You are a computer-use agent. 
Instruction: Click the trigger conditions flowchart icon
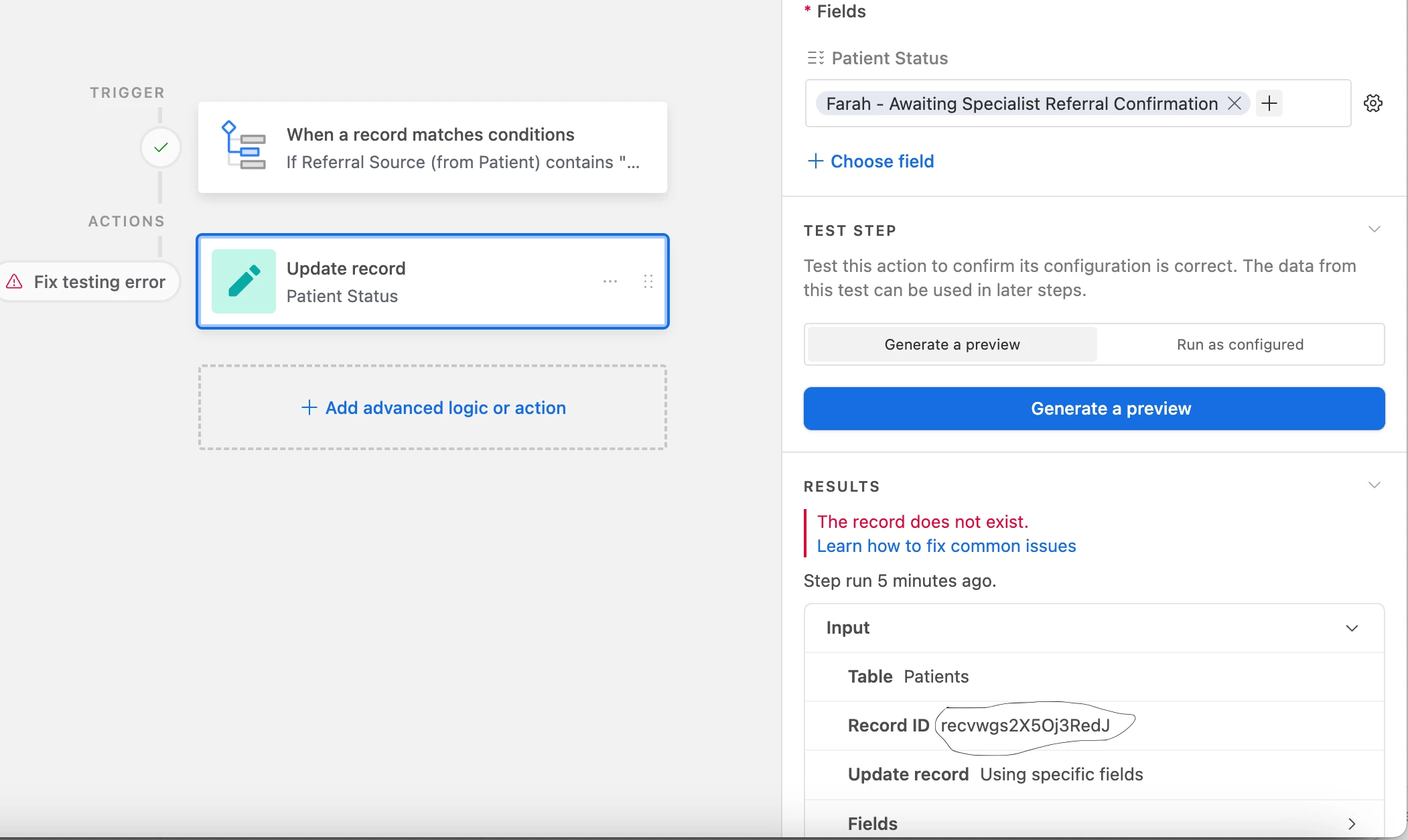pyautogui.click(x=243, y=146)
